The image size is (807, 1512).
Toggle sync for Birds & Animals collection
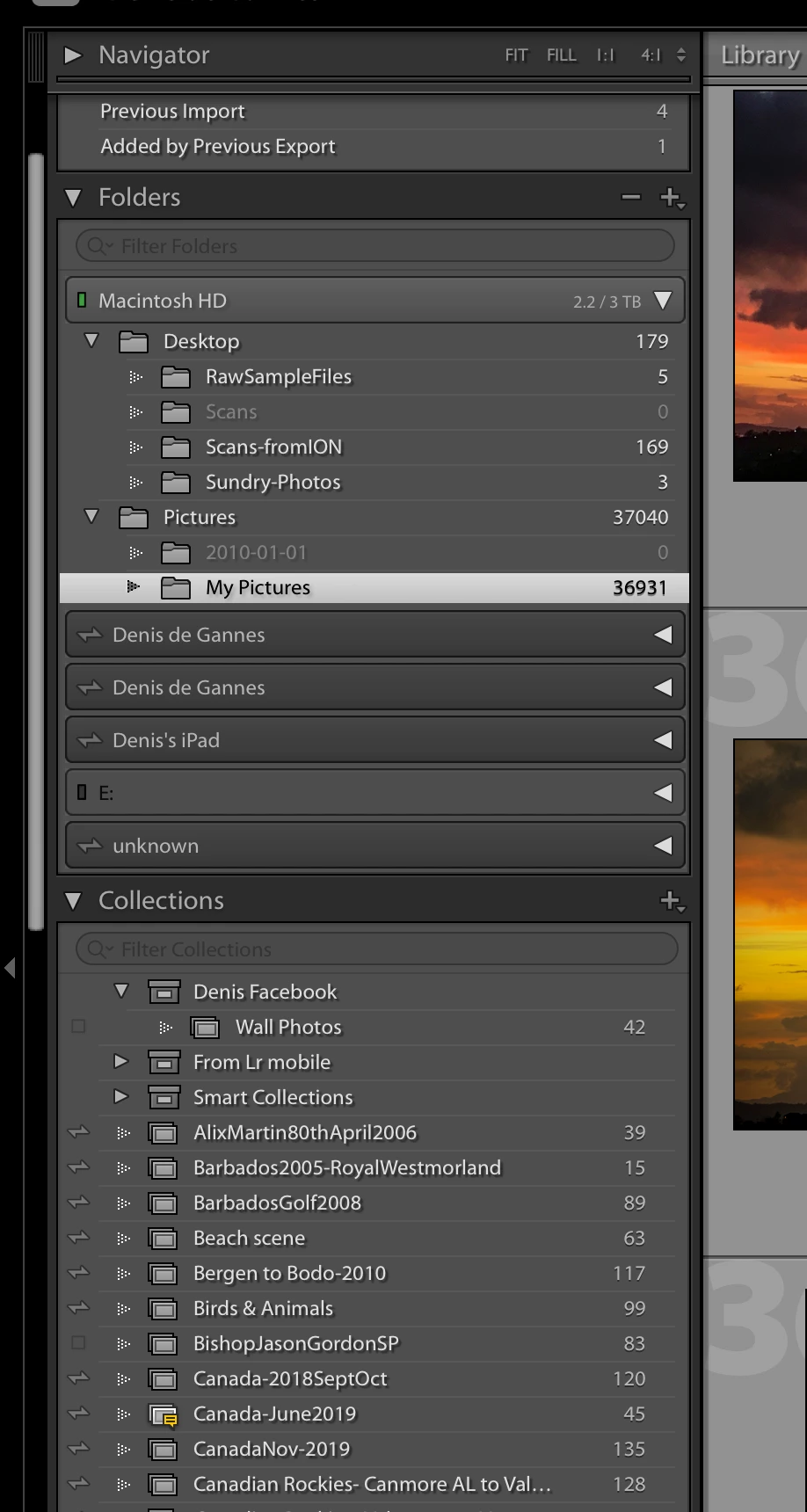coord(79,1308)
